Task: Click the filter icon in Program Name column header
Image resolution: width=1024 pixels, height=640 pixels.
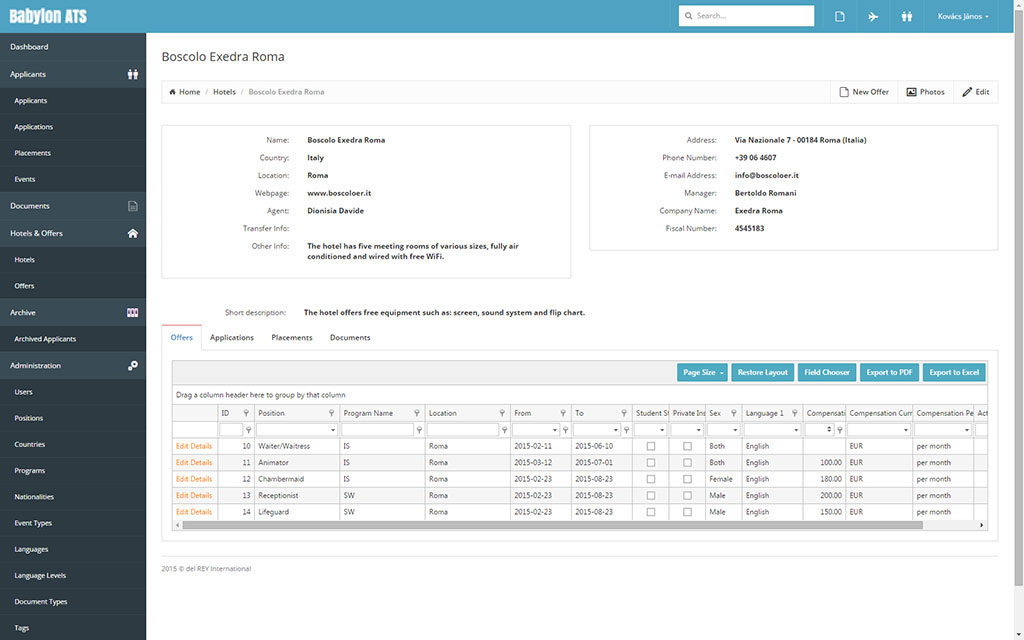Action: click(x=417, y=413)
